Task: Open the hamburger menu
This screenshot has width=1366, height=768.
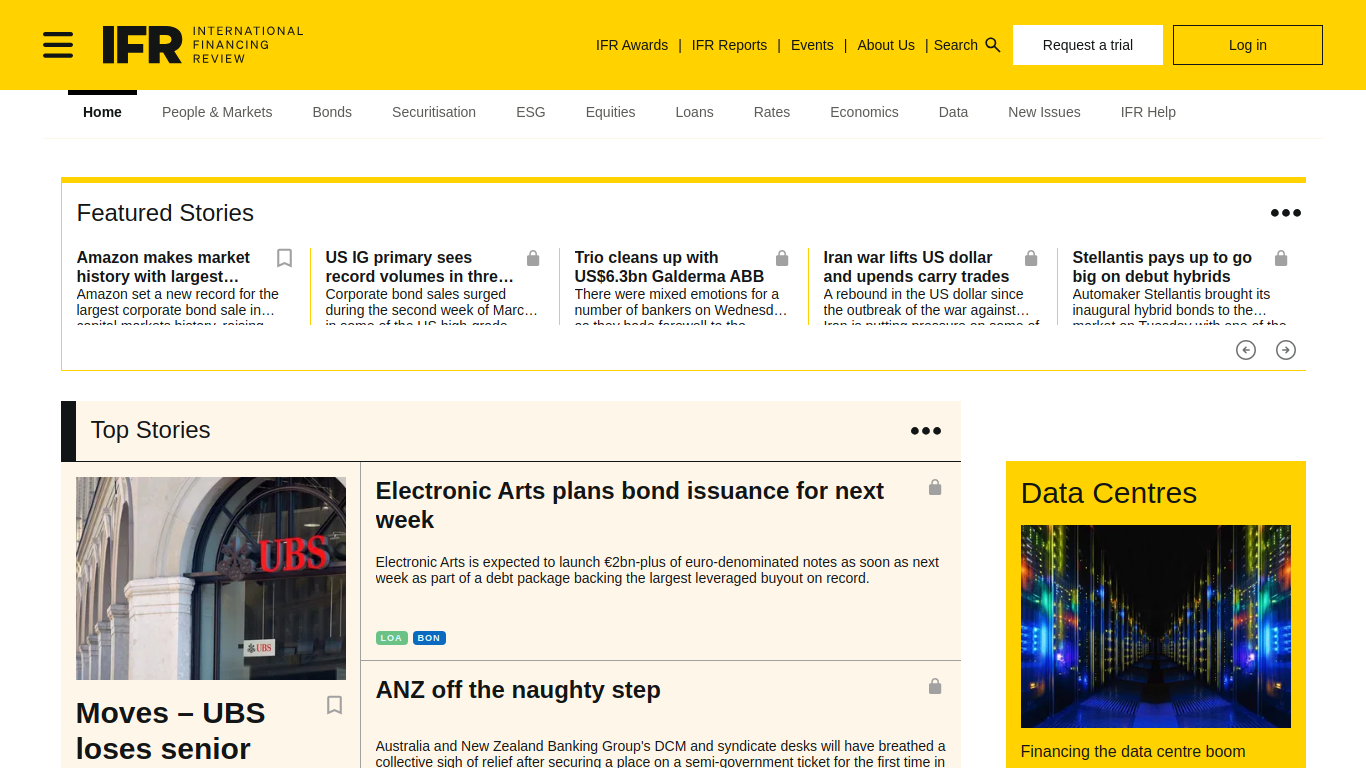Action: (x=58, y=45)
